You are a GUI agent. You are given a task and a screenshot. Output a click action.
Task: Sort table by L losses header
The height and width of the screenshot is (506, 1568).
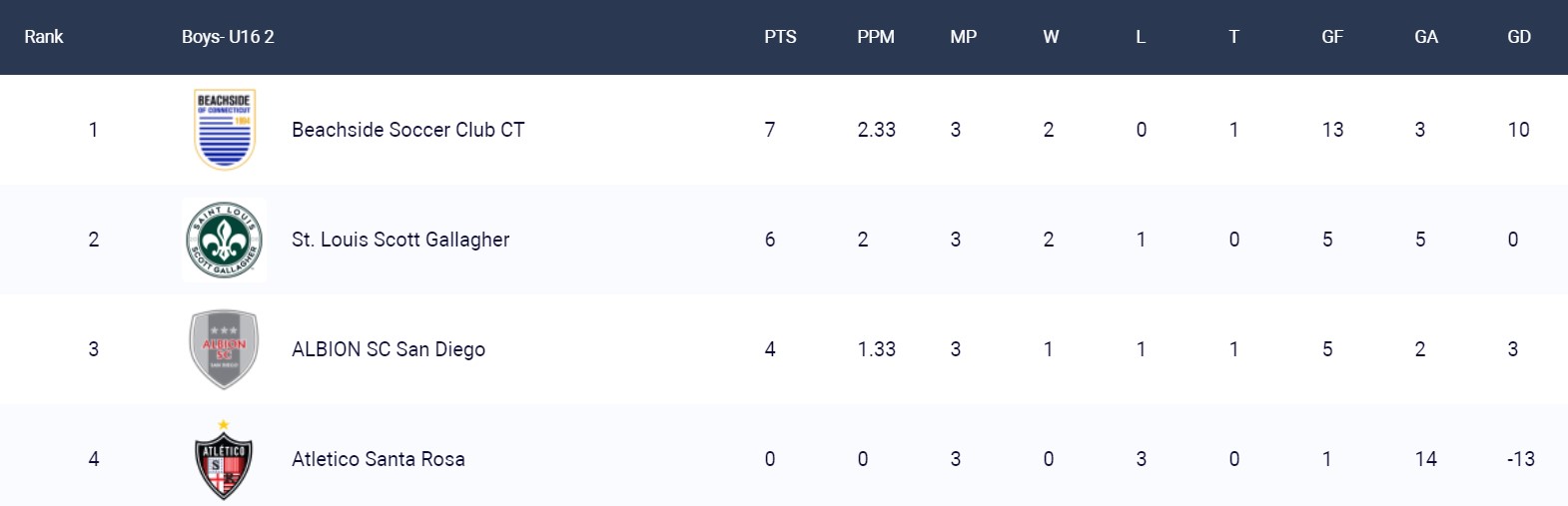[x=1141, y=37]
